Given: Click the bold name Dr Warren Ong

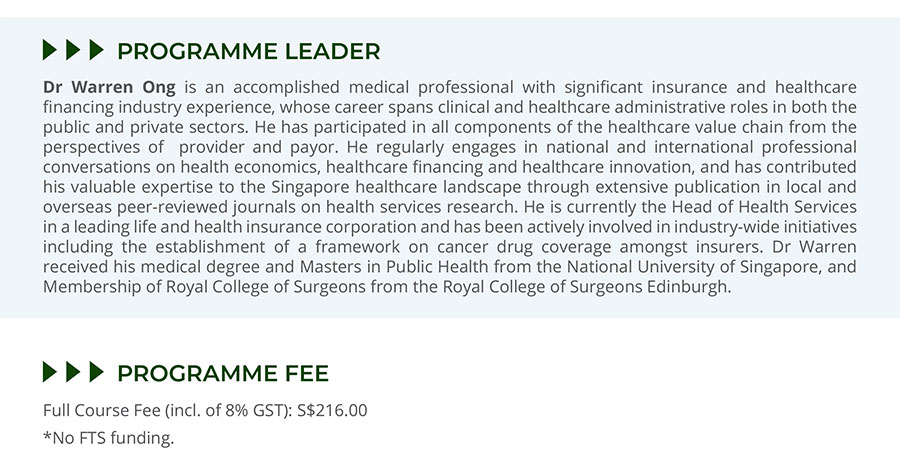Looking at the screenshot, I should tap(109, 87).
